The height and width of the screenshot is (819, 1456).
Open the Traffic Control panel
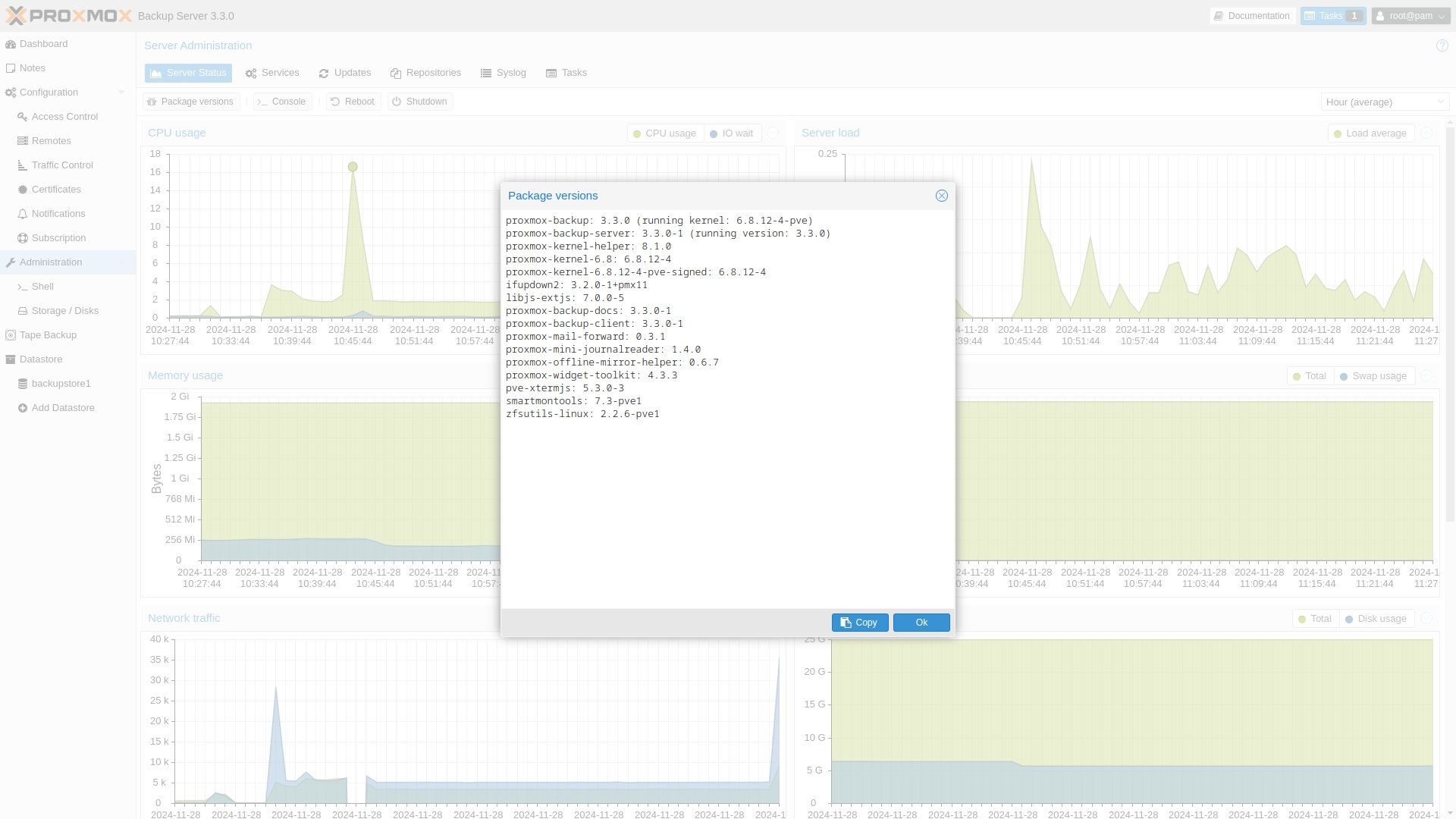[61, 165]
